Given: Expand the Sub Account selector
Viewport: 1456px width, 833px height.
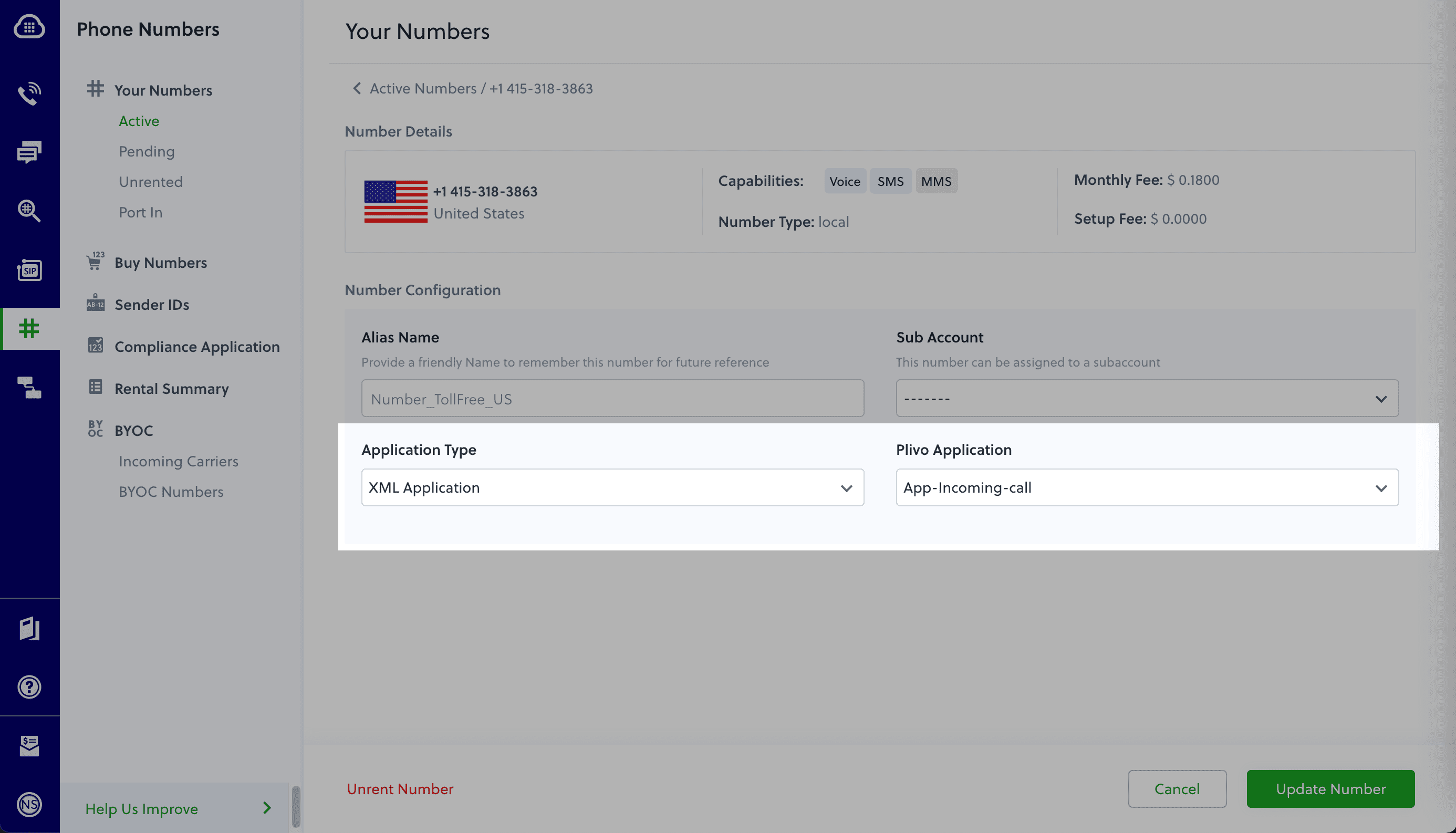Looking at the screenshot, I should (1146, 398).
